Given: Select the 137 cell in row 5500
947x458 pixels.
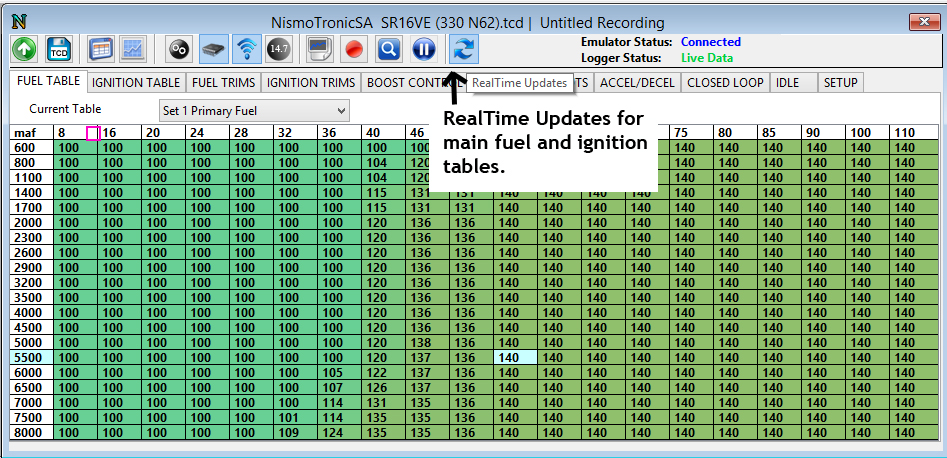Looking at the screenshot, I should tap(427, 358).
